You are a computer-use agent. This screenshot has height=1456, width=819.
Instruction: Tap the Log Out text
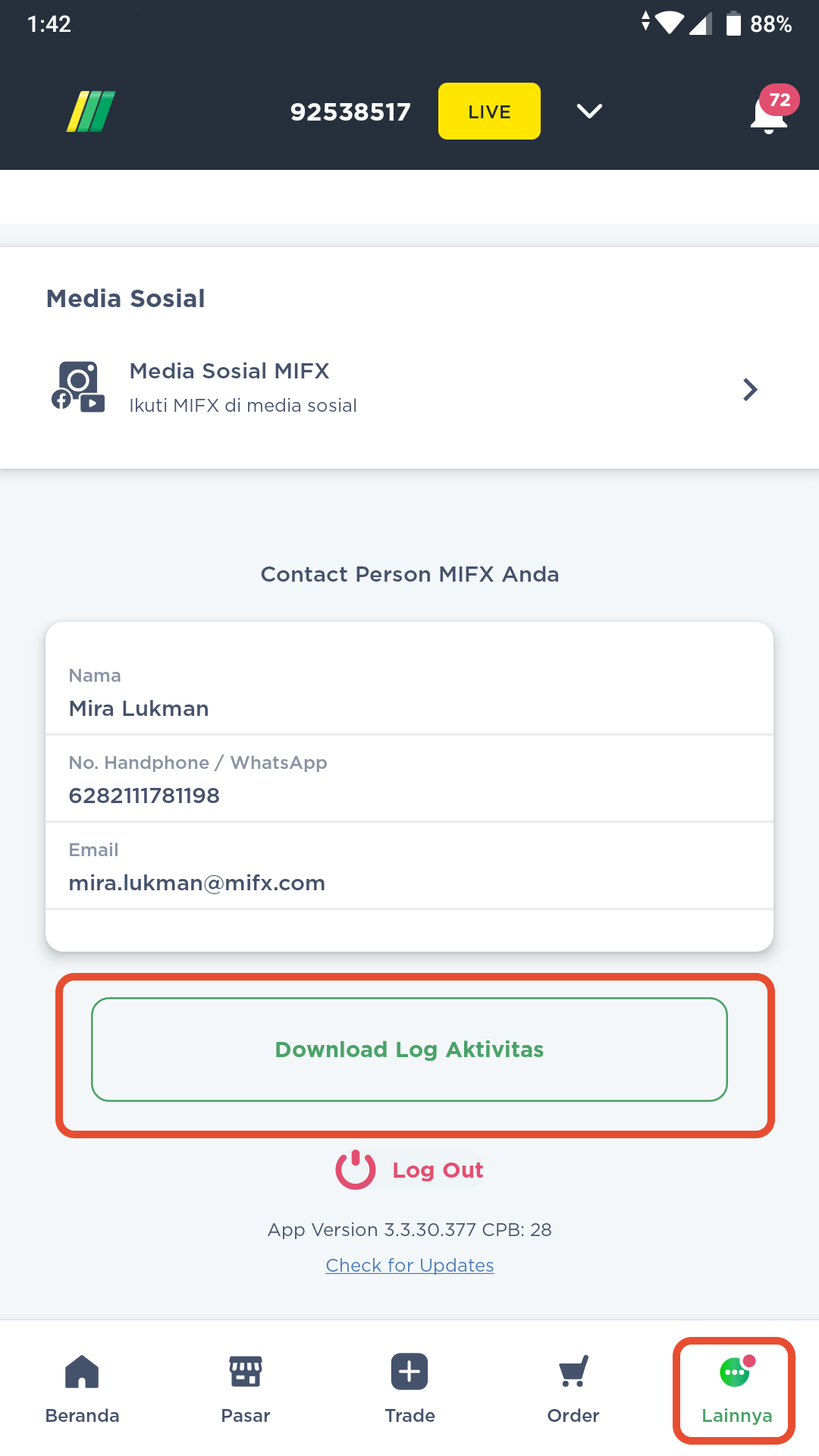[438, 1170]
